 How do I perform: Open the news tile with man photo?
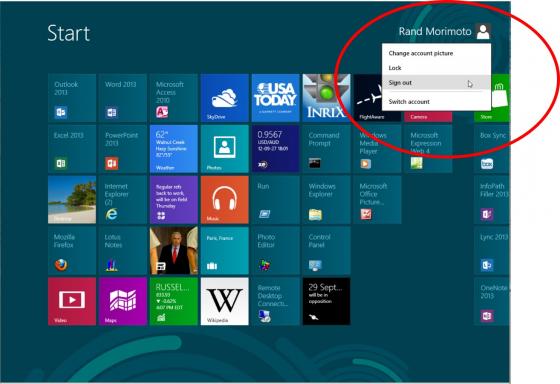point(174,250)
